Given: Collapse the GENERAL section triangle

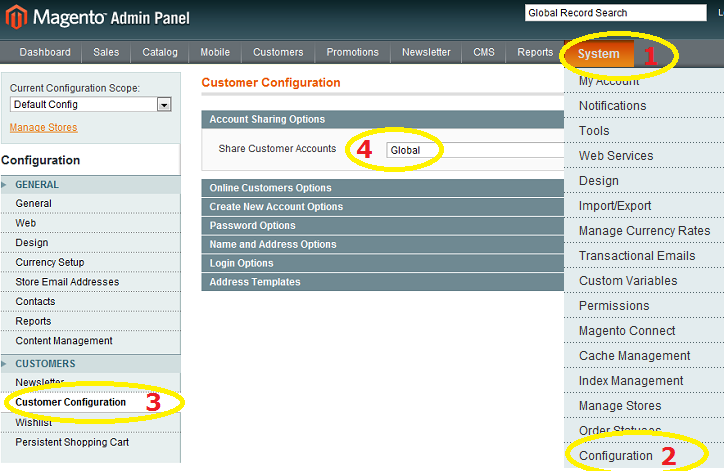Looking at the screenshot, I should tap(4, 185).
